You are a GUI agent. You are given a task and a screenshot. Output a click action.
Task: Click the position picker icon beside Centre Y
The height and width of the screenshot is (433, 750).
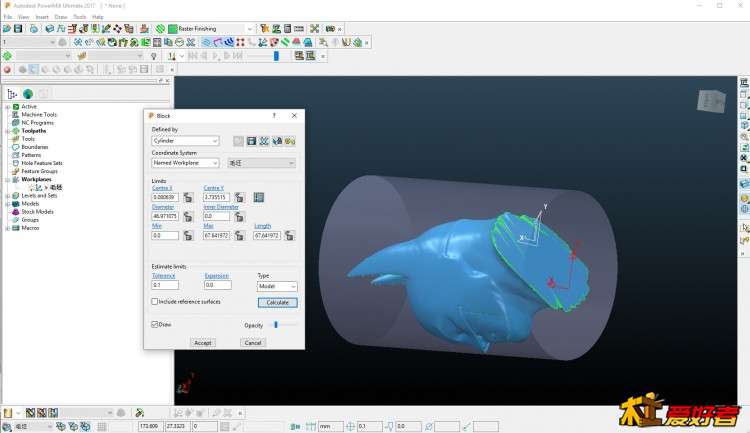tap(259, 197)
